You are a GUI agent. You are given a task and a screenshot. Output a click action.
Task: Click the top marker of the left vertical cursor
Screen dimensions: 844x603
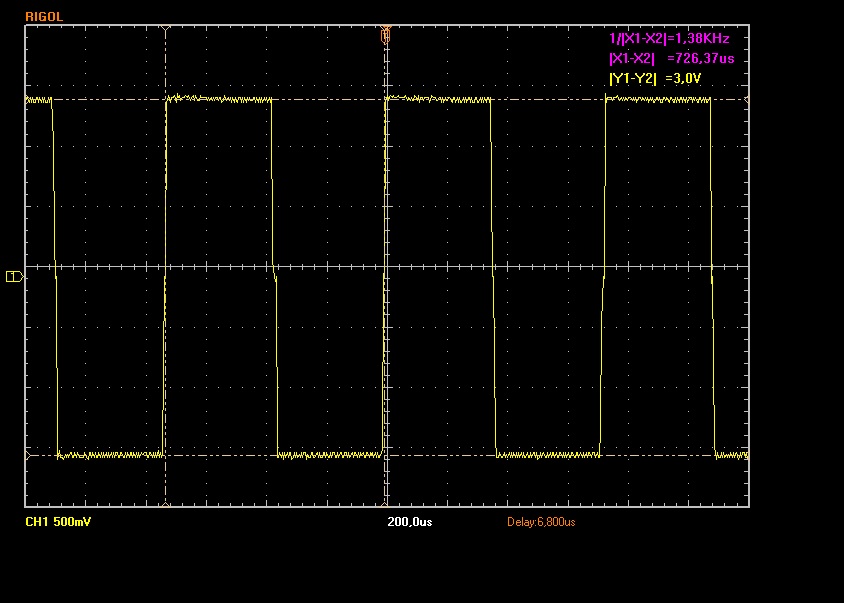(x=165, y=29)
